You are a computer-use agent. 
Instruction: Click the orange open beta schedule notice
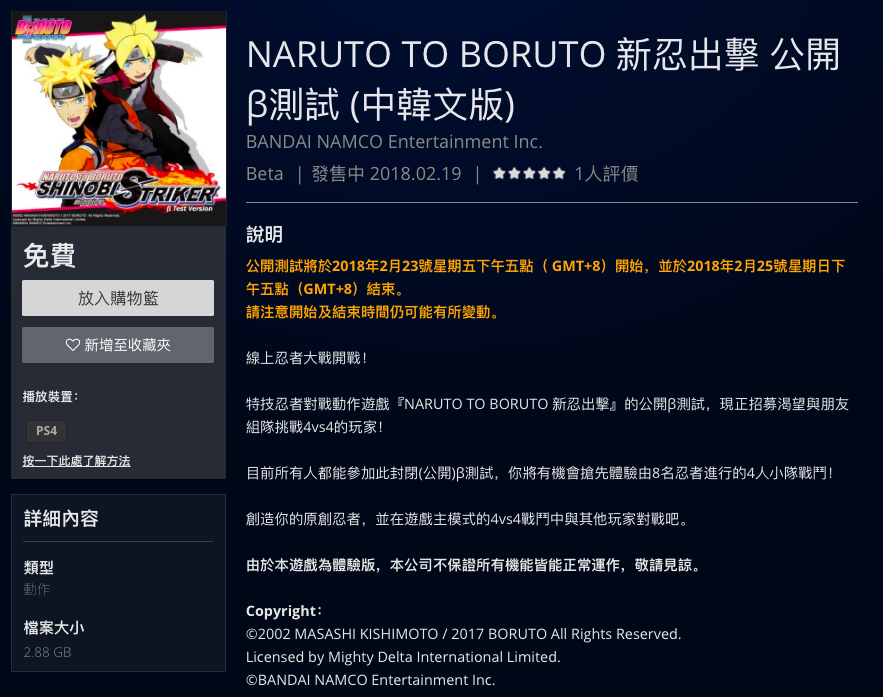coord(546,289)
